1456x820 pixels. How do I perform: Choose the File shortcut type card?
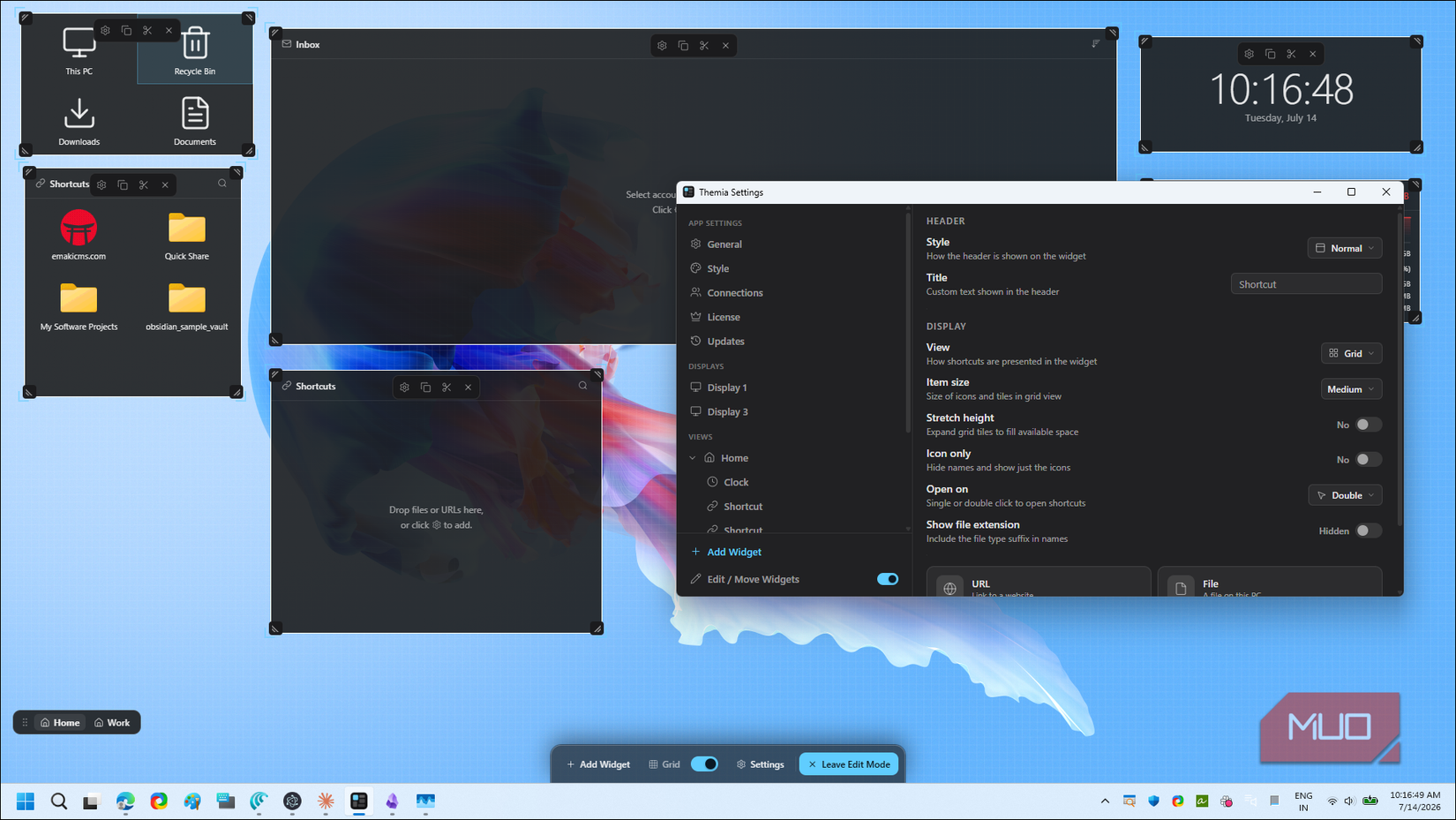click(1269, 582)
